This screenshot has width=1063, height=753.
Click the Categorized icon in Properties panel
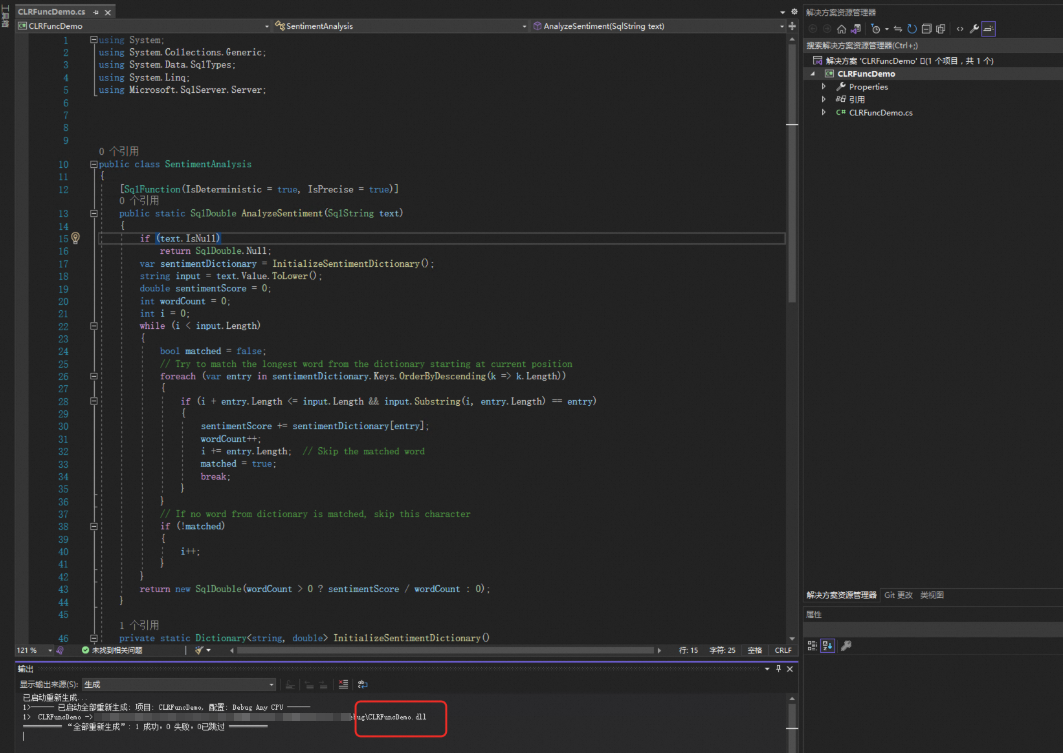click(x=812, y=646)
